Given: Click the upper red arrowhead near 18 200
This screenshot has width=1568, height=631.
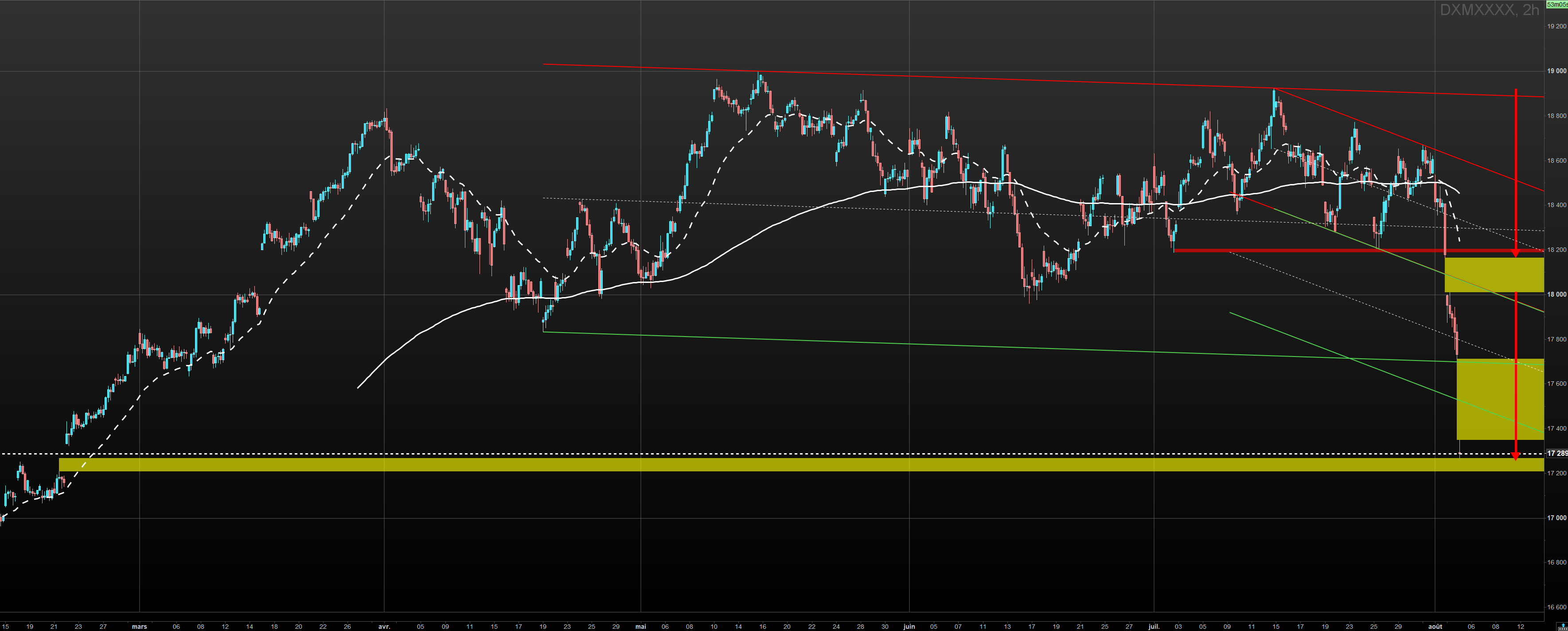Looking at the screenshot, I should [x=1515, y=253].
